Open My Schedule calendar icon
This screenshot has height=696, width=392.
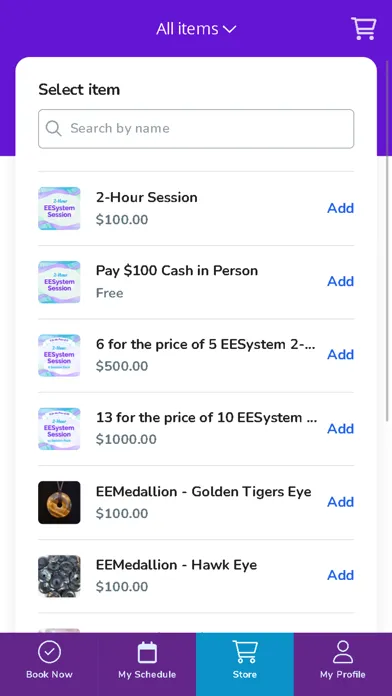click(147, 652)
